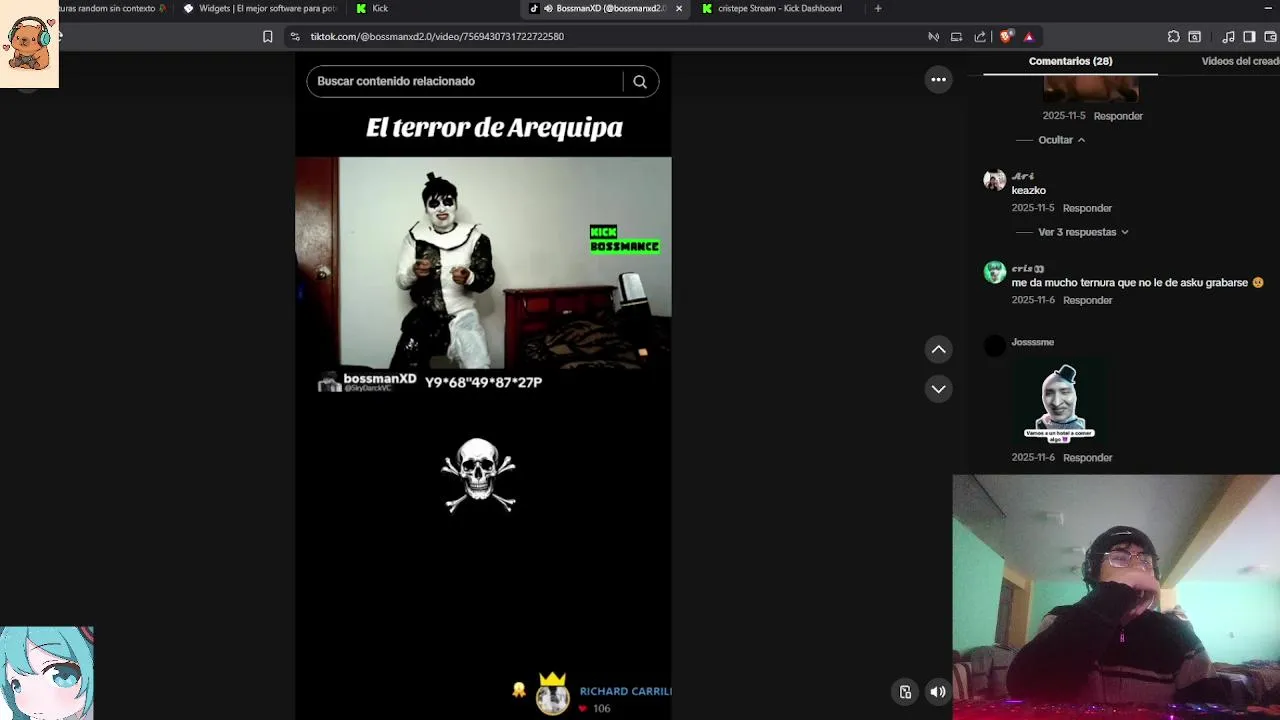This screenshot has height=720, width=1280.
Task: Click the RICHARD CARRILL name in the donor widget
Action: point(625,691)
